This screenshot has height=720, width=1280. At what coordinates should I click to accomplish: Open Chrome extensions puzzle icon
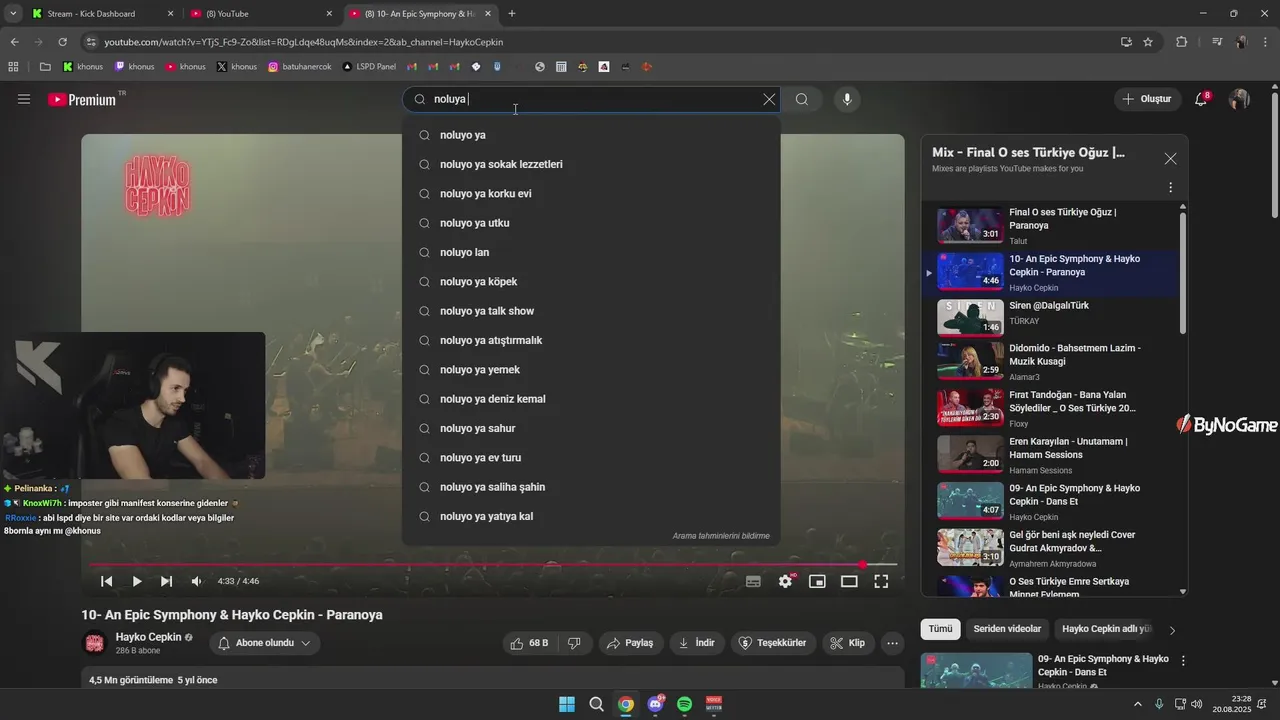1182,42
